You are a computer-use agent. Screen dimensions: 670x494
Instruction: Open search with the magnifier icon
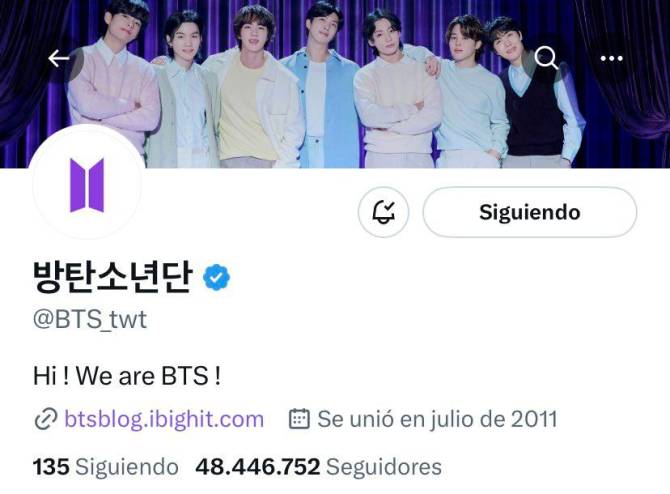(547, 58)
